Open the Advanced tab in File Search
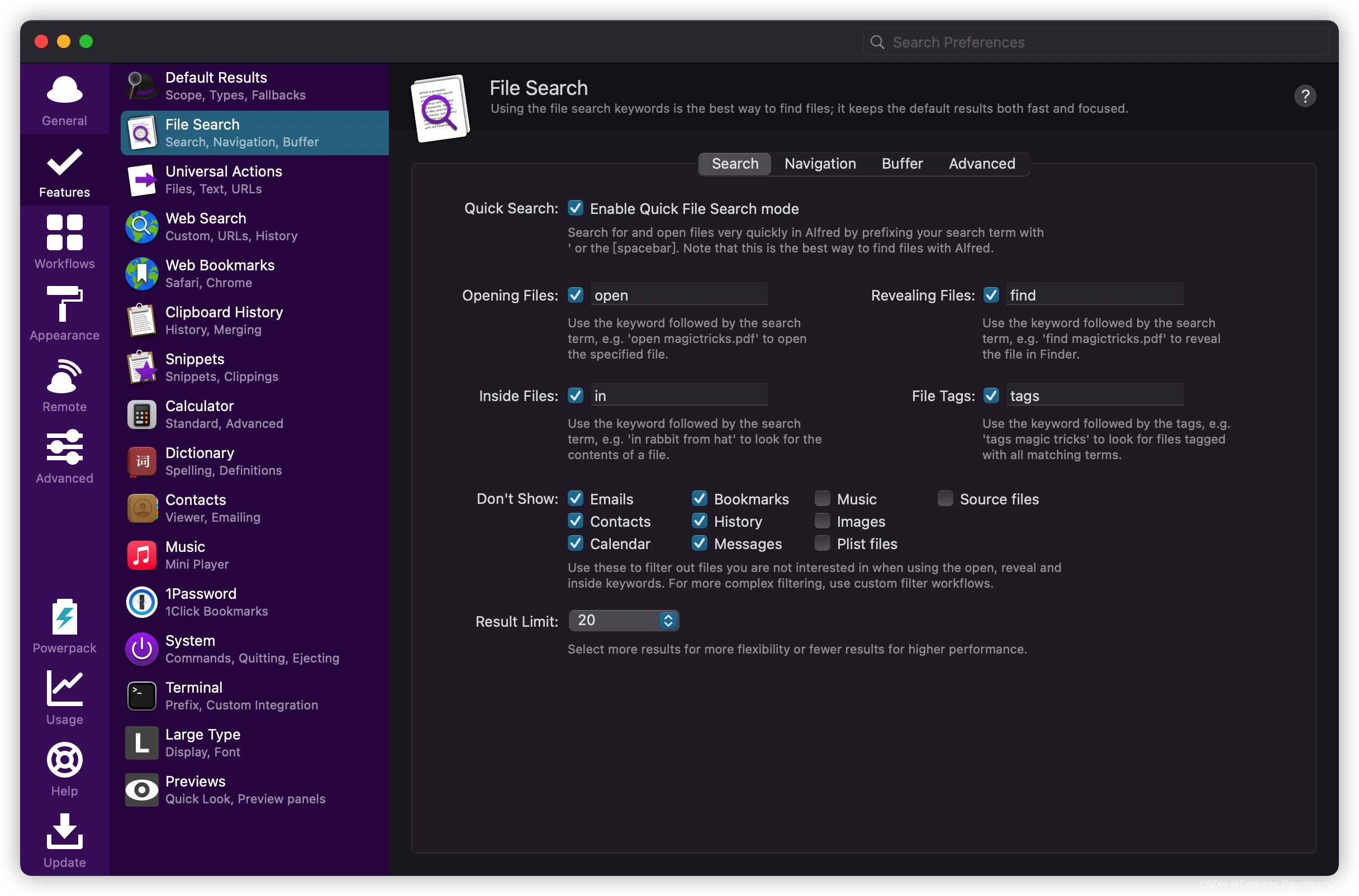1359x896 pixels. [981, 164]
